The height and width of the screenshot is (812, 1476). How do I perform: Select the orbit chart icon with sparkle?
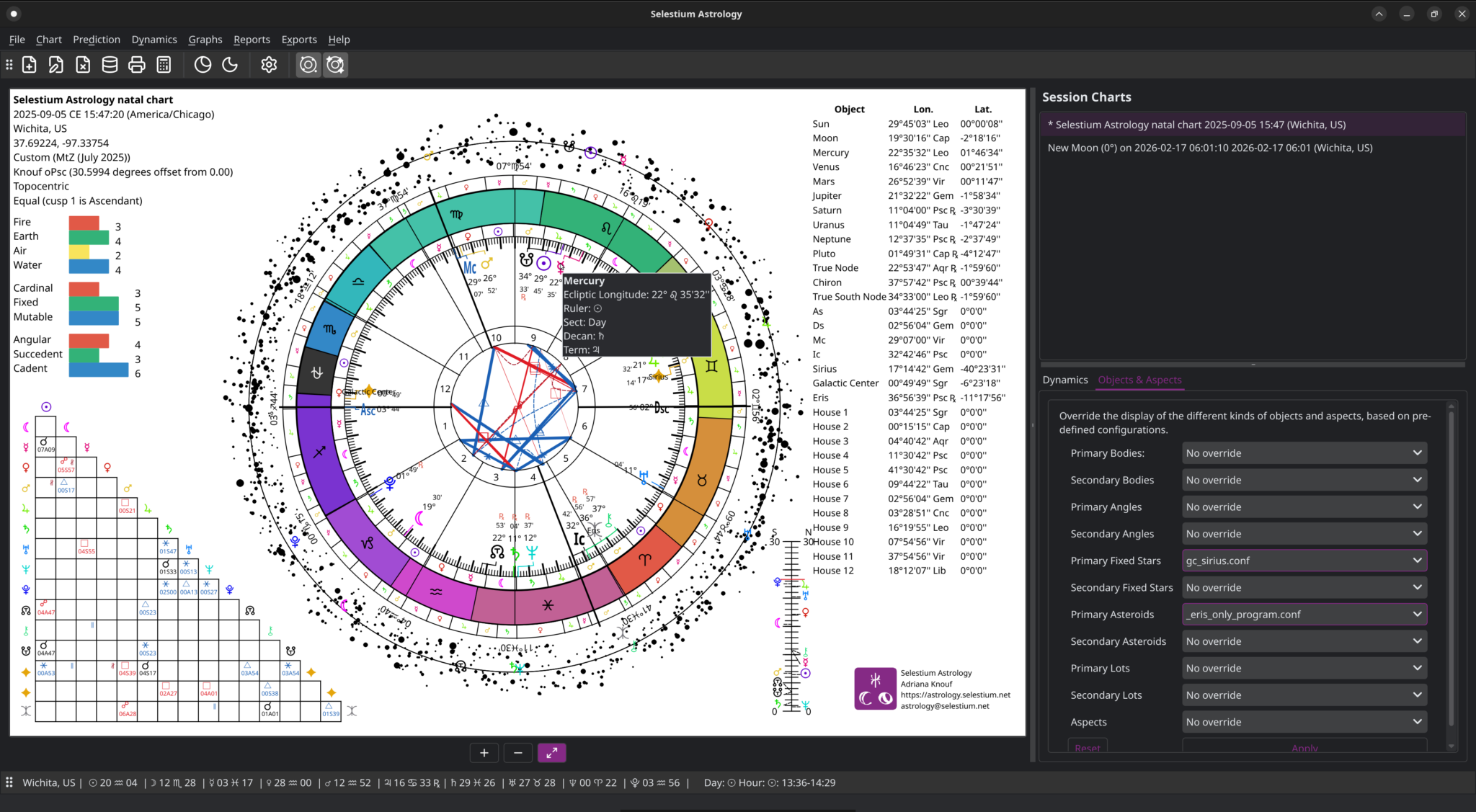(335, 64)
